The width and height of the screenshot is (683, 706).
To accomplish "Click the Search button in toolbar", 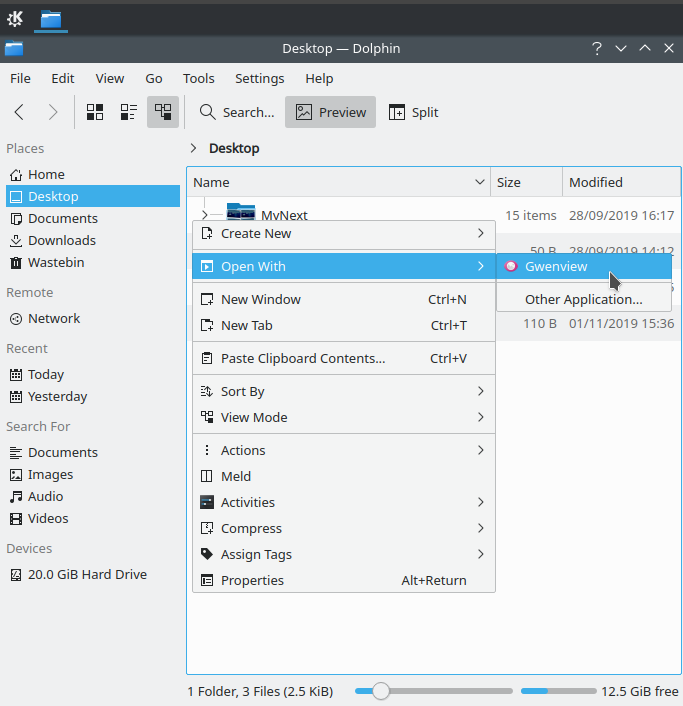I will pos(236,112).
